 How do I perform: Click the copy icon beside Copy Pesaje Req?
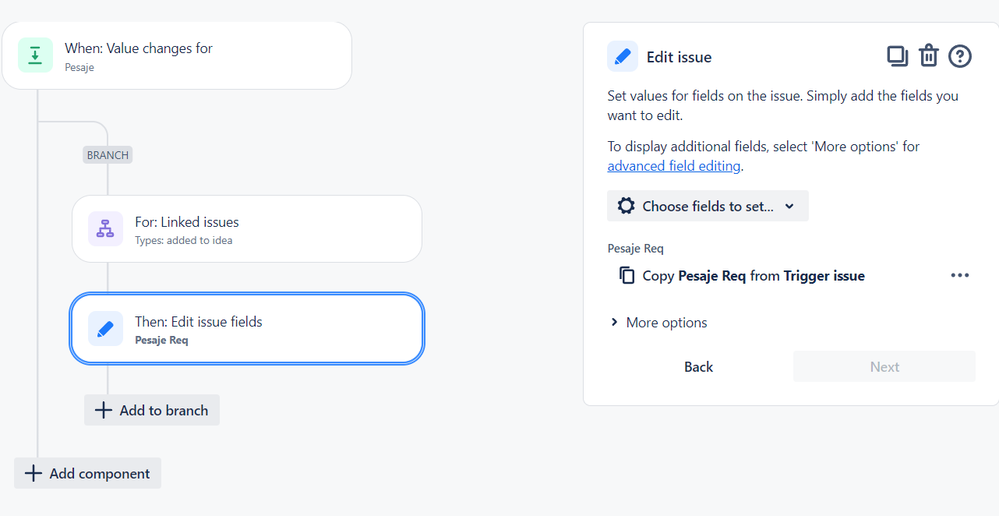pyautogui.click(x=627, y=275)
